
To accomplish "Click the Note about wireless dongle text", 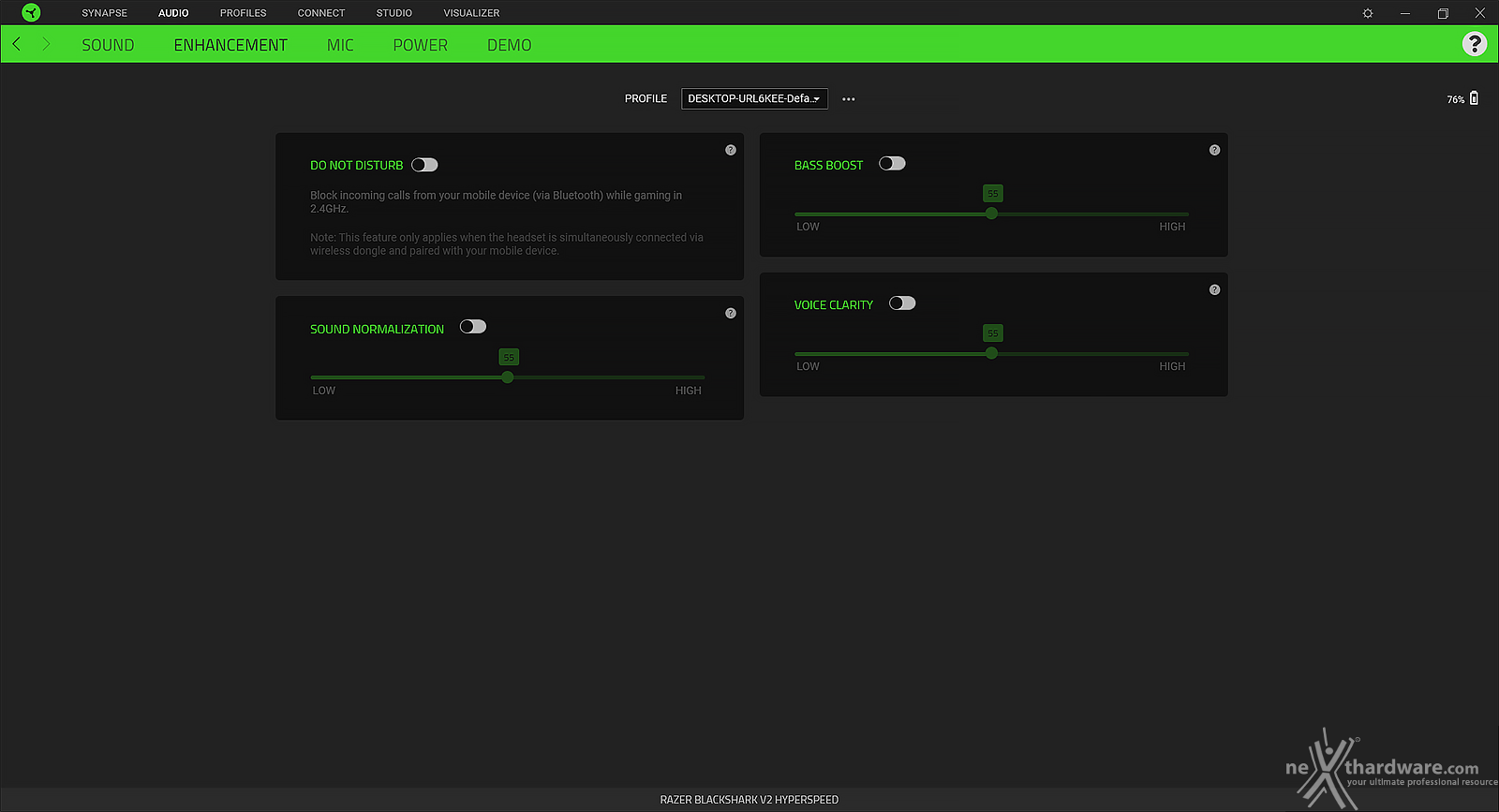I will pos(507,244).
